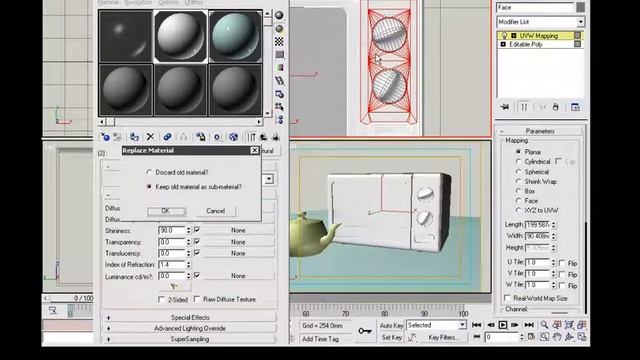Select the teal material sample sphere
The width and height of the screenshot is (640, 360).
click(236, 37)
